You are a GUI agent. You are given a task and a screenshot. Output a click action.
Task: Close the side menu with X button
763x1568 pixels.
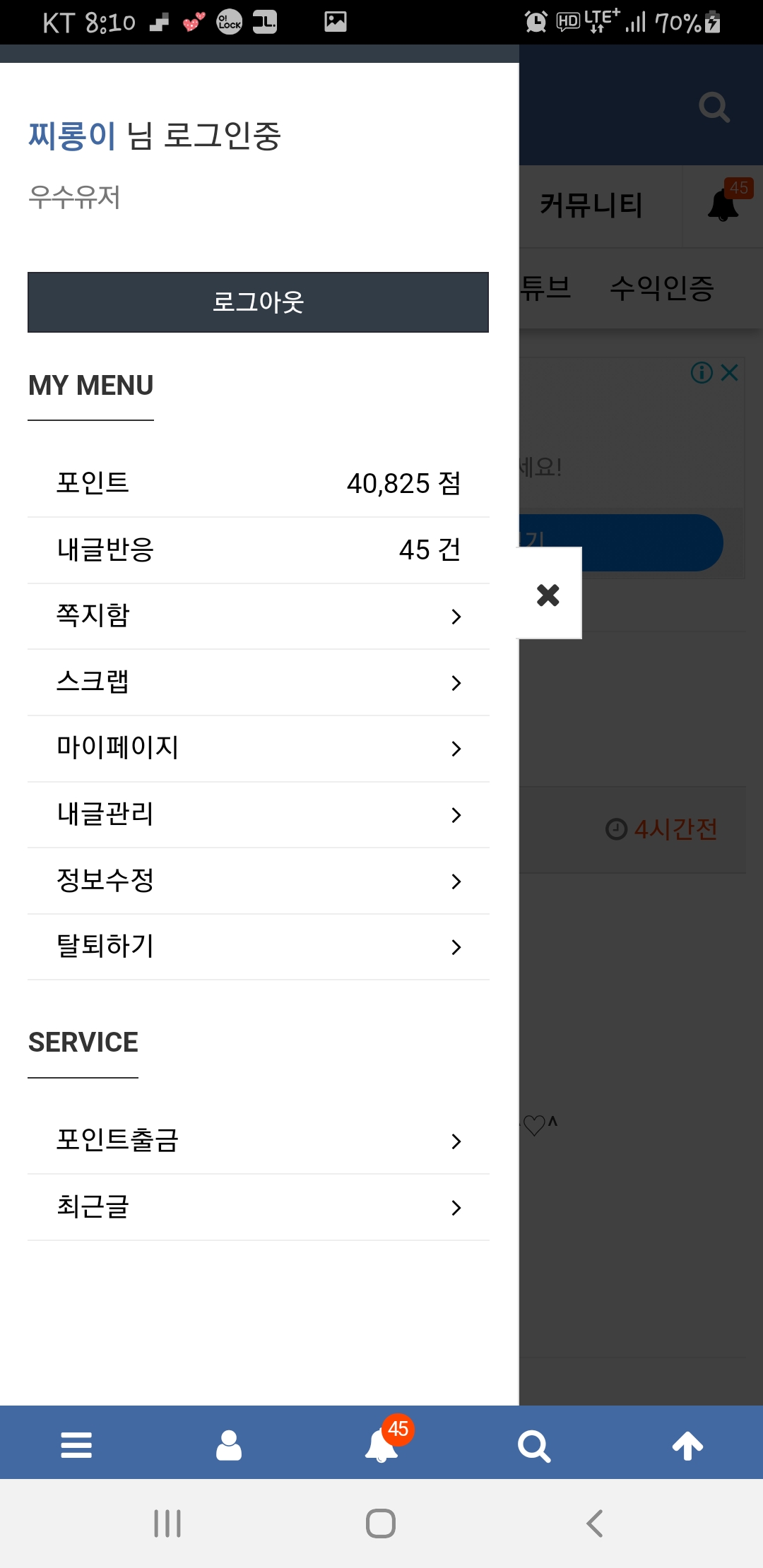tap(548, 595)
